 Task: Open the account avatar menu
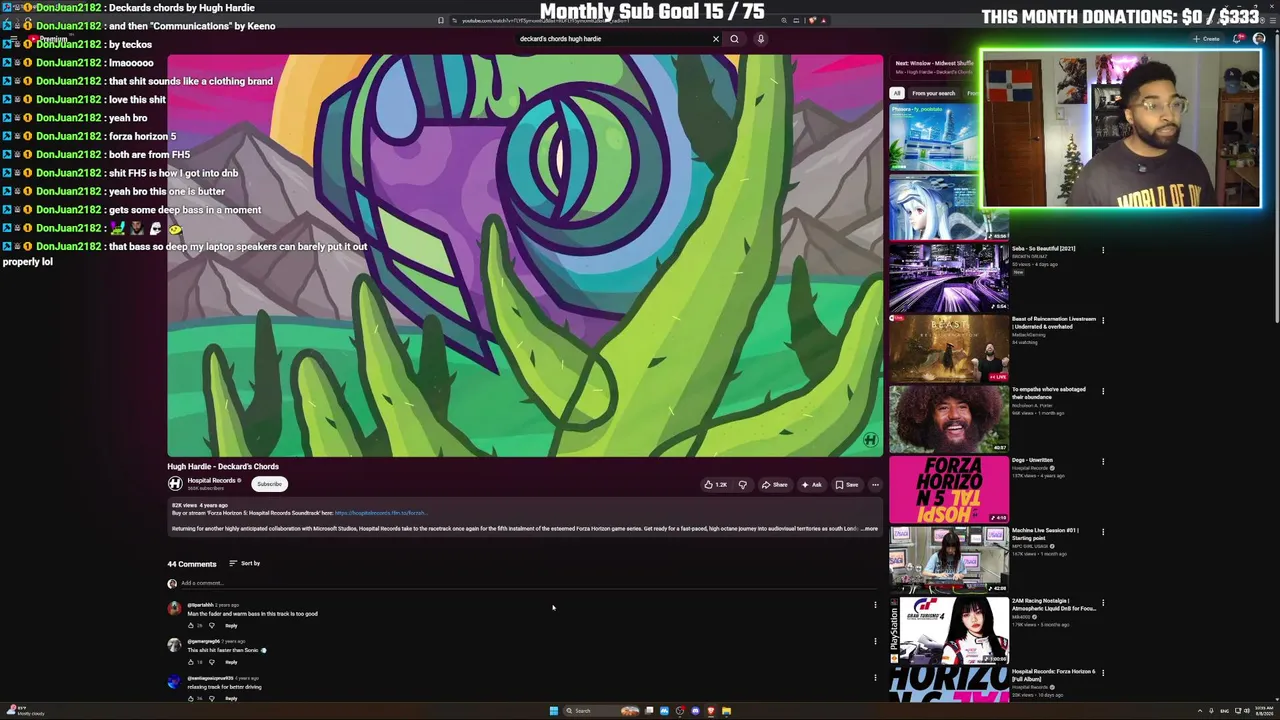(1259, 39)
